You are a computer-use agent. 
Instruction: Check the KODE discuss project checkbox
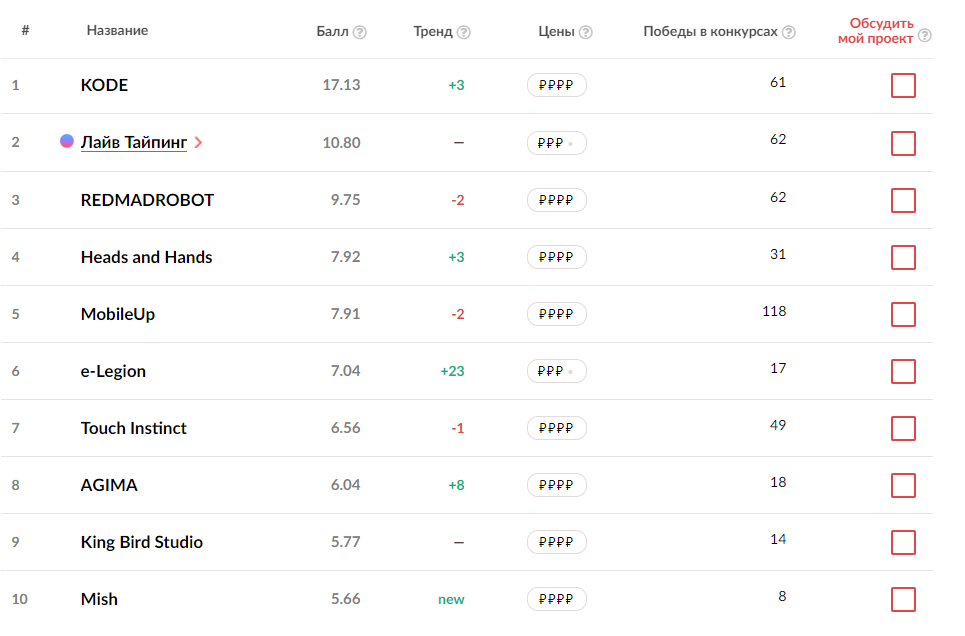[903, 86]
